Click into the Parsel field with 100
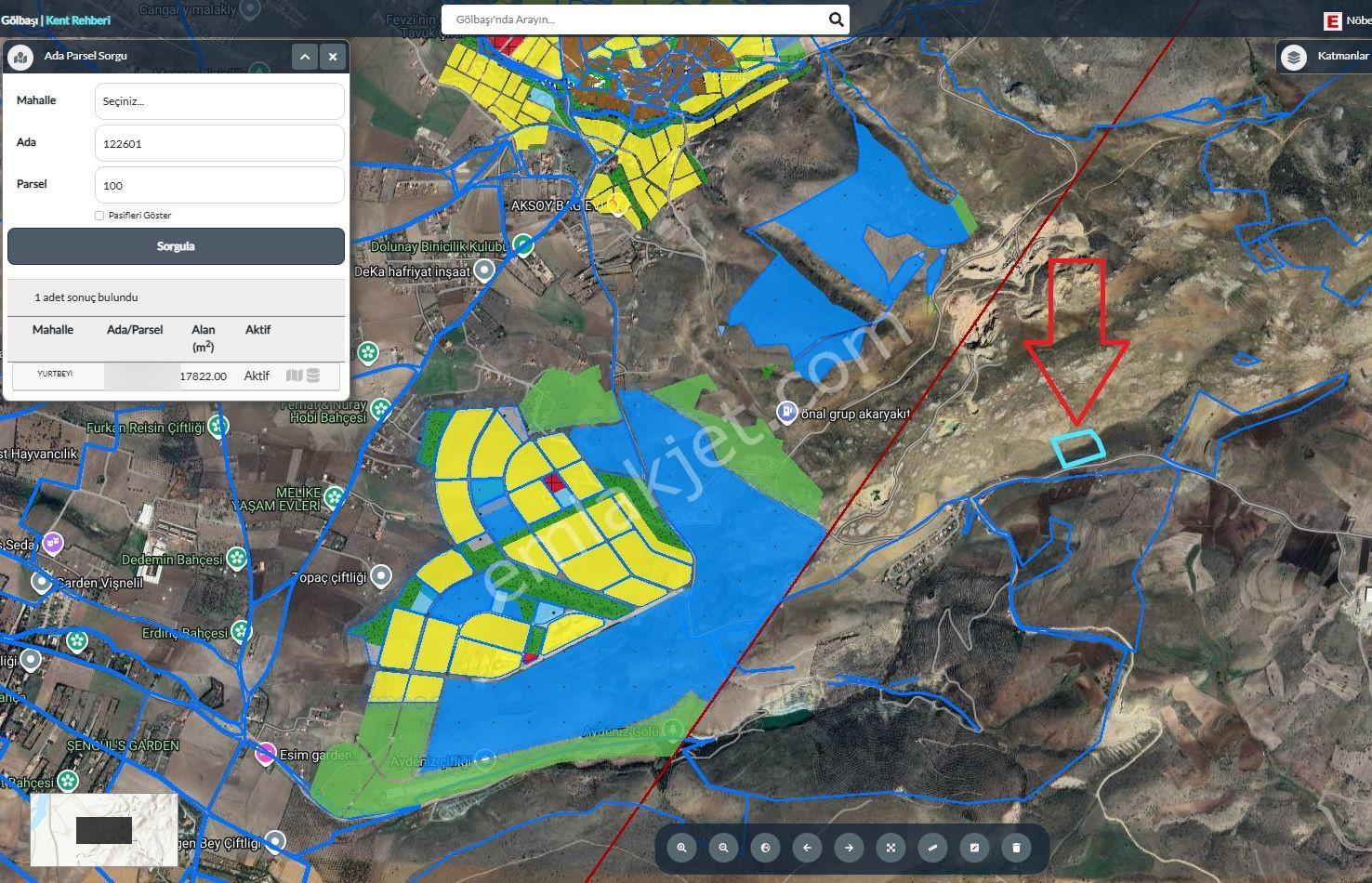1372x883 pixels. [219, 185]
